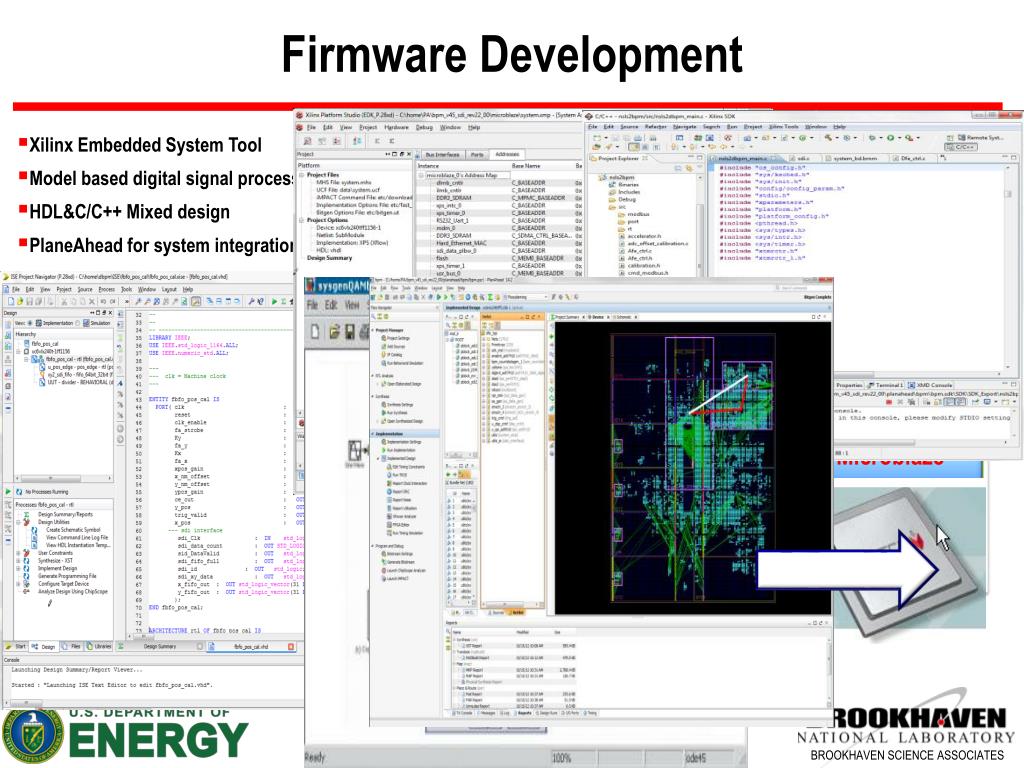
Task: Select Simulation view radio button in ISE
Action: (x=78, y=323)
